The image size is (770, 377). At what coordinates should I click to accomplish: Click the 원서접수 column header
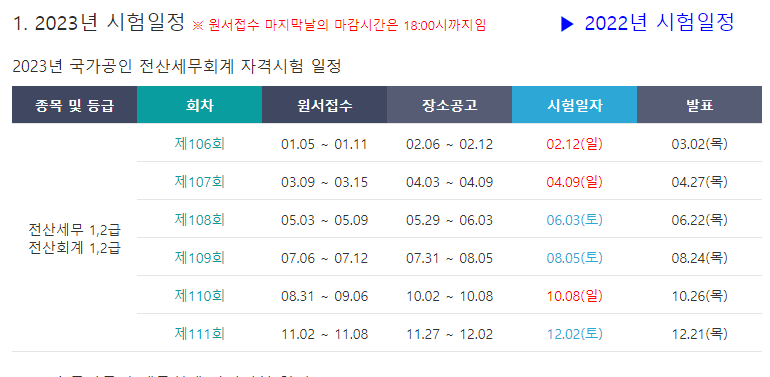[x=324, y=105]
